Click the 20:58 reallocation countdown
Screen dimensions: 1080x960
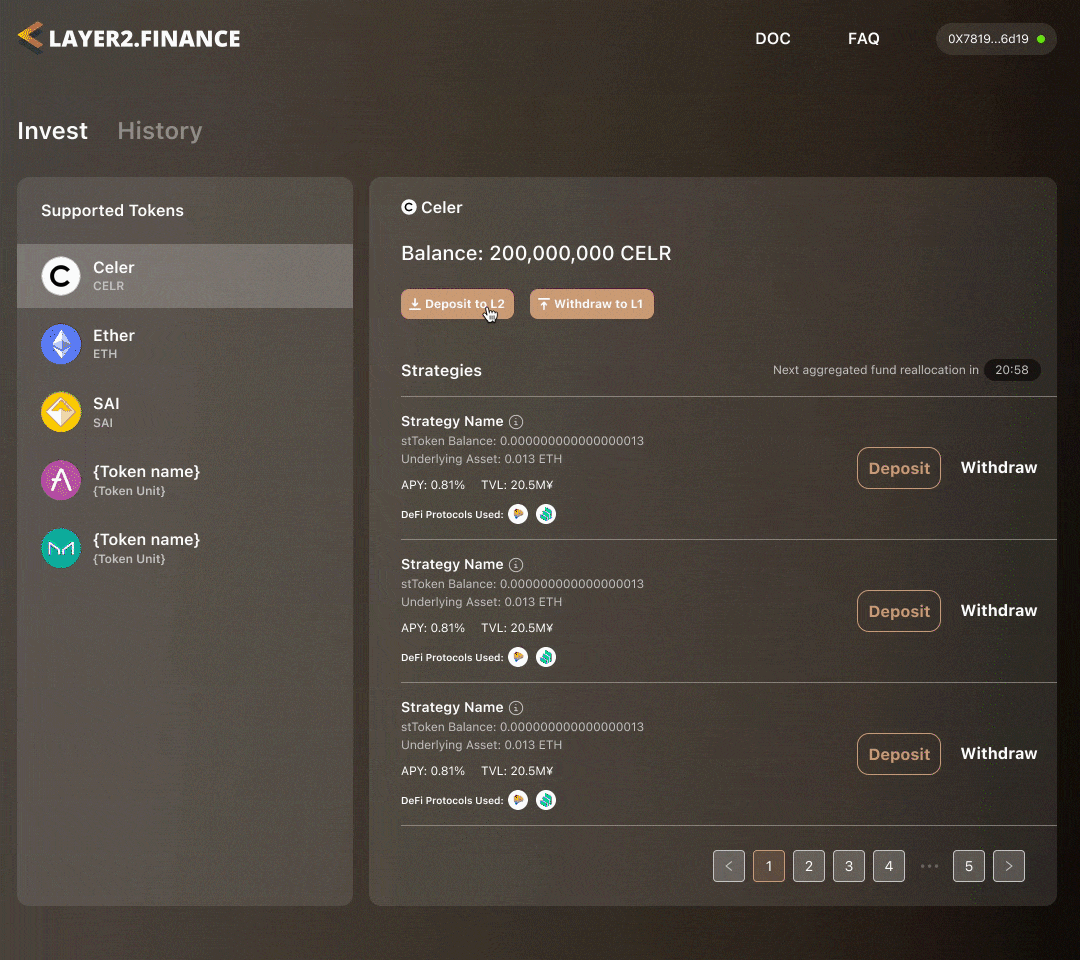[1012, 370]
